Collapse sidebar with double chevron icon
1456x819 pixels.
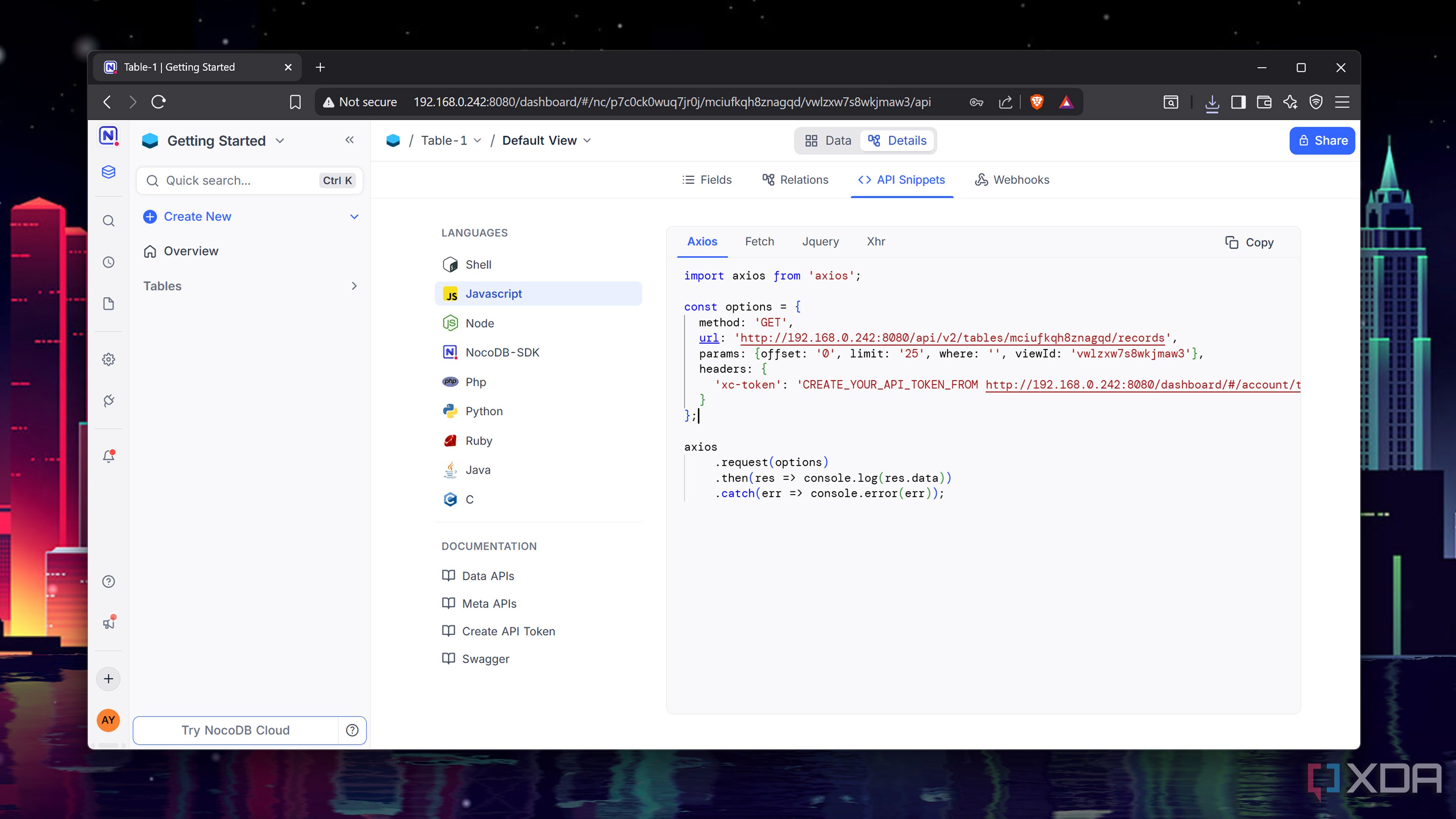coord(349,140)
